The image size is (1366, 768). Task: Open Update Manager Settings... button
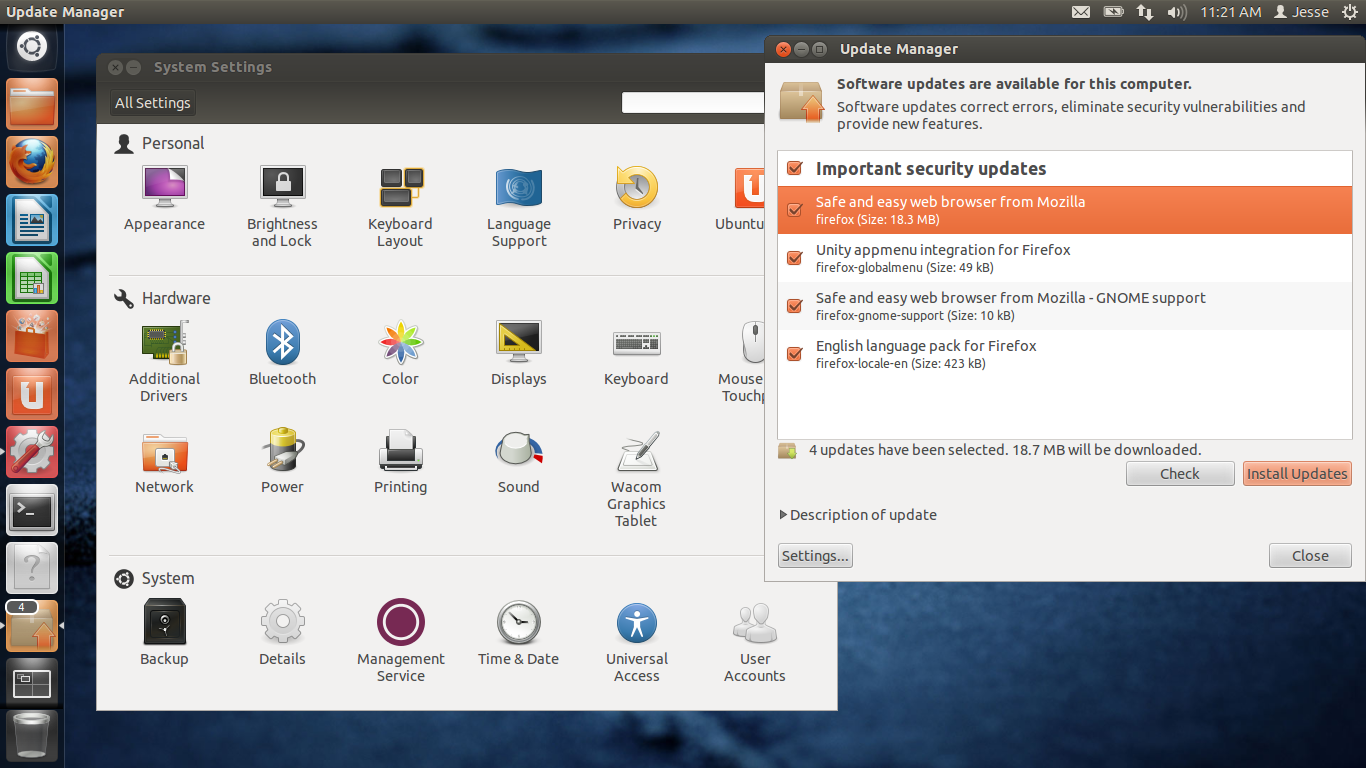point(815,556)
